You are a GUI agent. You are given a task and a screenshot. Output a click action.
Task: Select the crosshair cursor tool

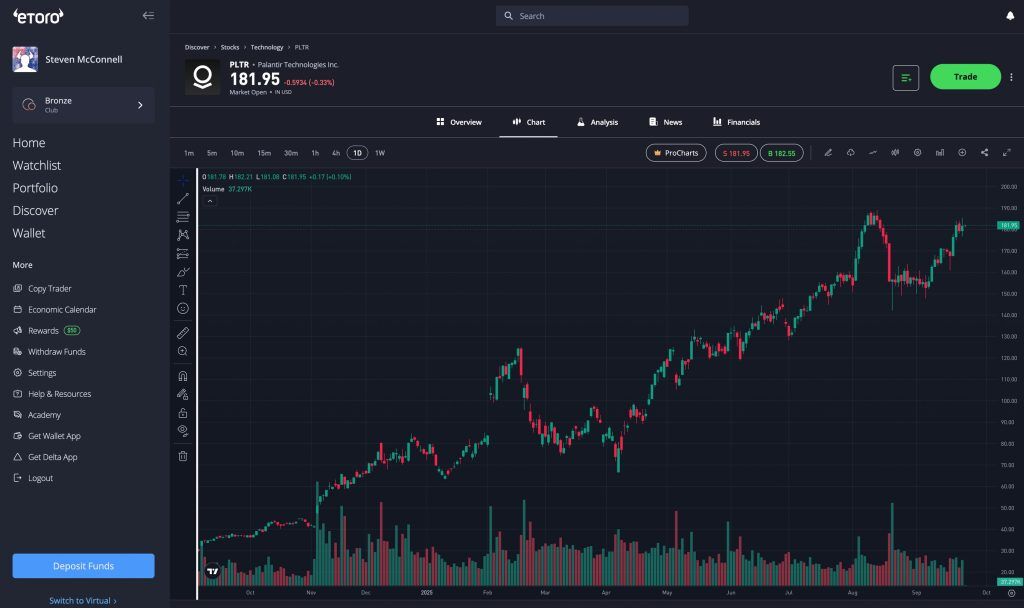(x=183, y=180)
